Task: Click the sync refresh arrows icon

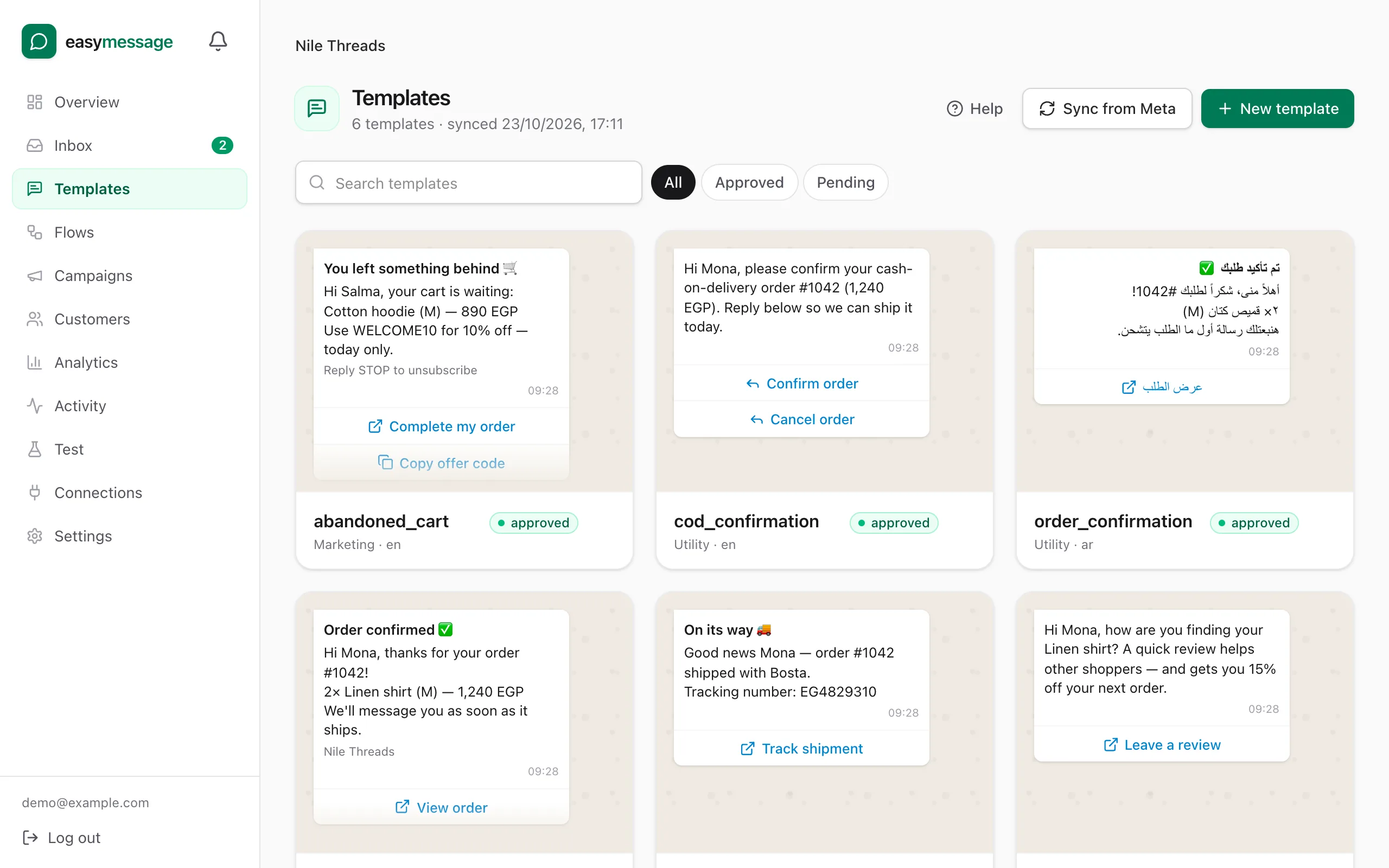Action: click(x=1047, y=108)
